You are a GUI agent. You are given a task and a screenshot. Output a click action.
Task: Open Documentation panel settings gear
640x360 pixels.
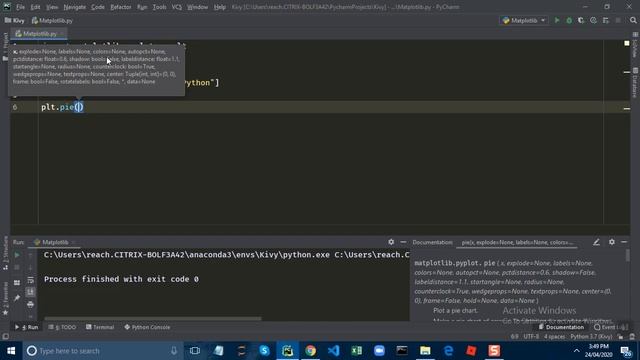612,242
